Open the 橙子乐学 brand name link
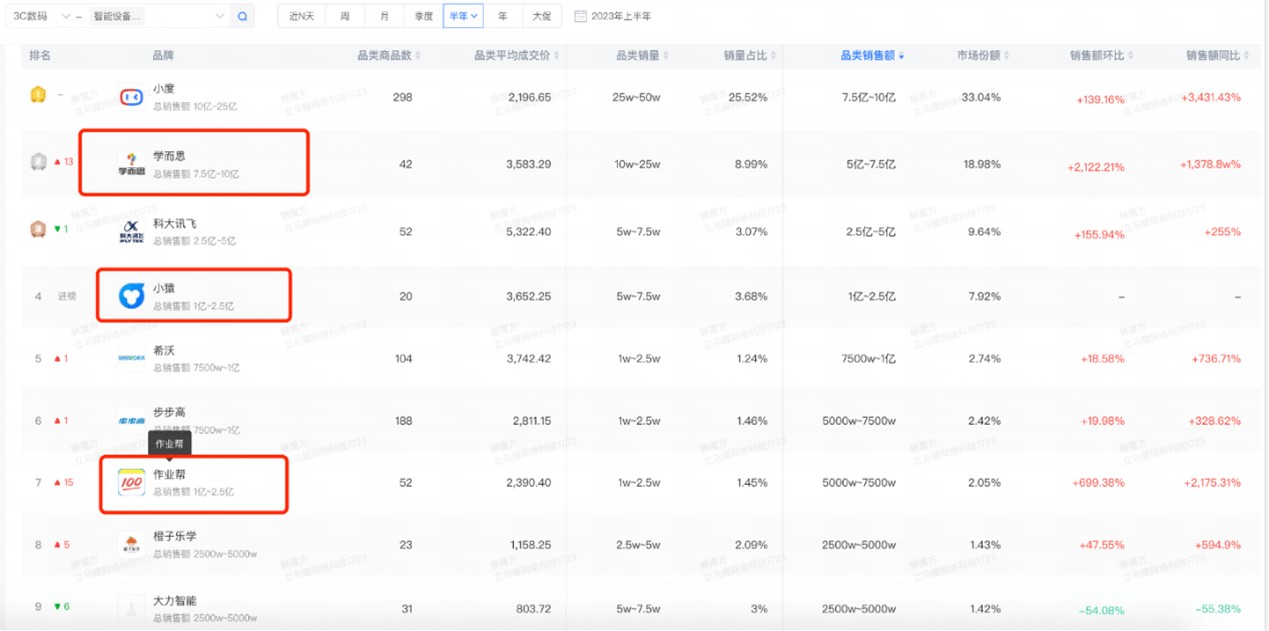Screen dimensions: 1269x631 (174, 536)
